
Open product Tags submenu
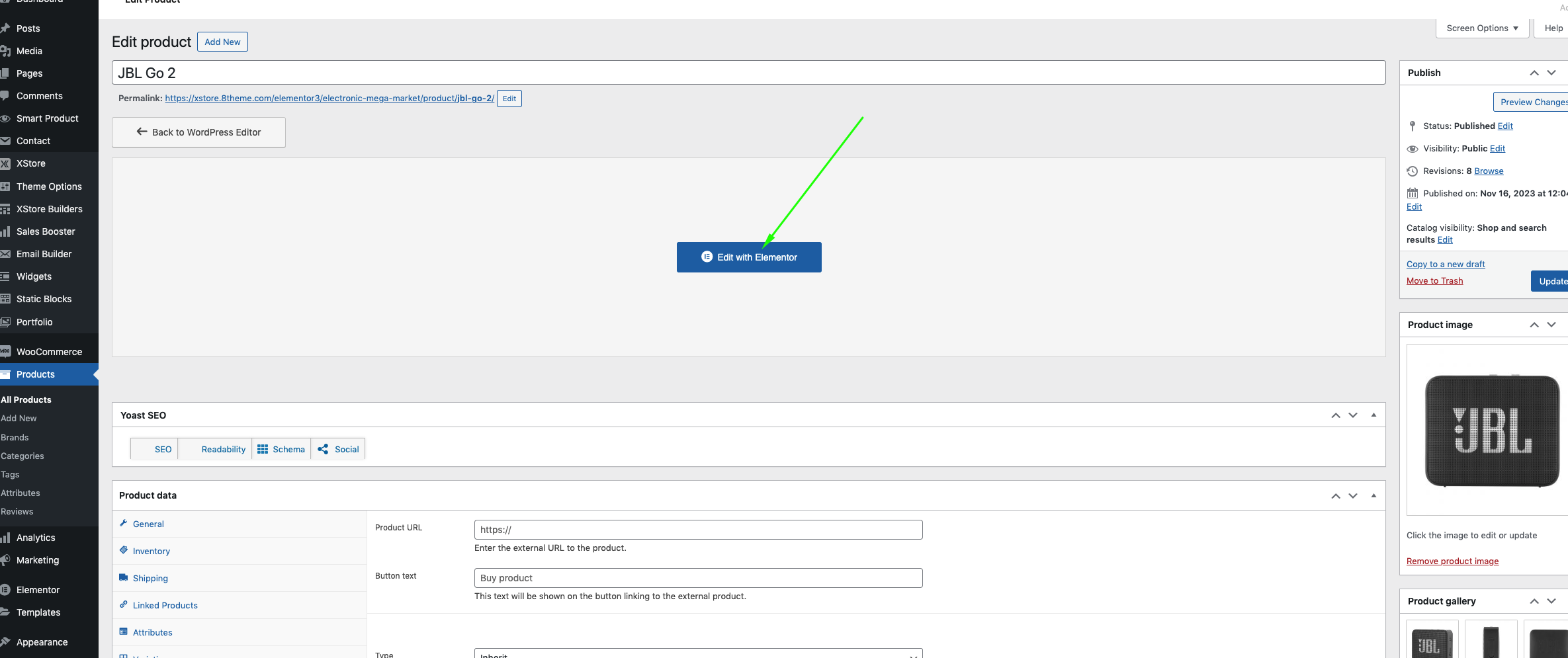click(x=10, y=474)
